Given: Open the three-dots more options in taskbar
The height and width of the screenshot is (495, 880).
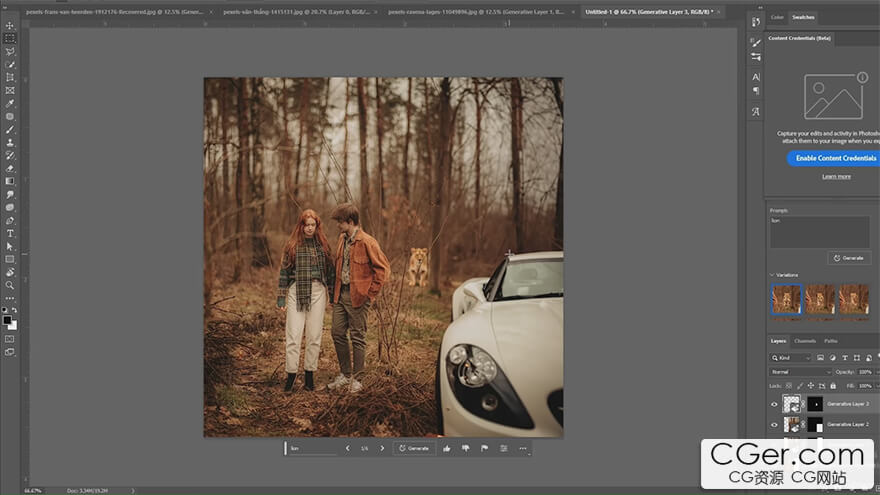Looking at the screenshot, I should 522,448.
